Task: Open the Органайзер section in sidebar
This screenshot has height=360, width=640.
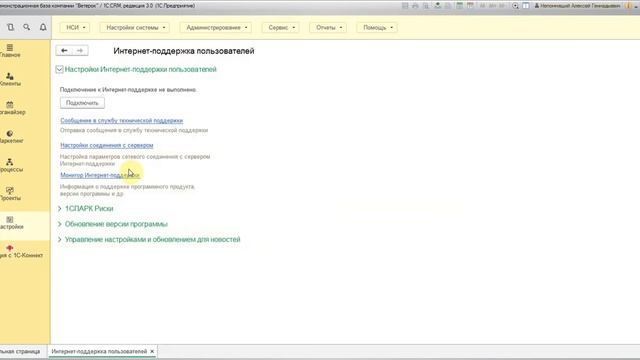Action: click(12, 108)
